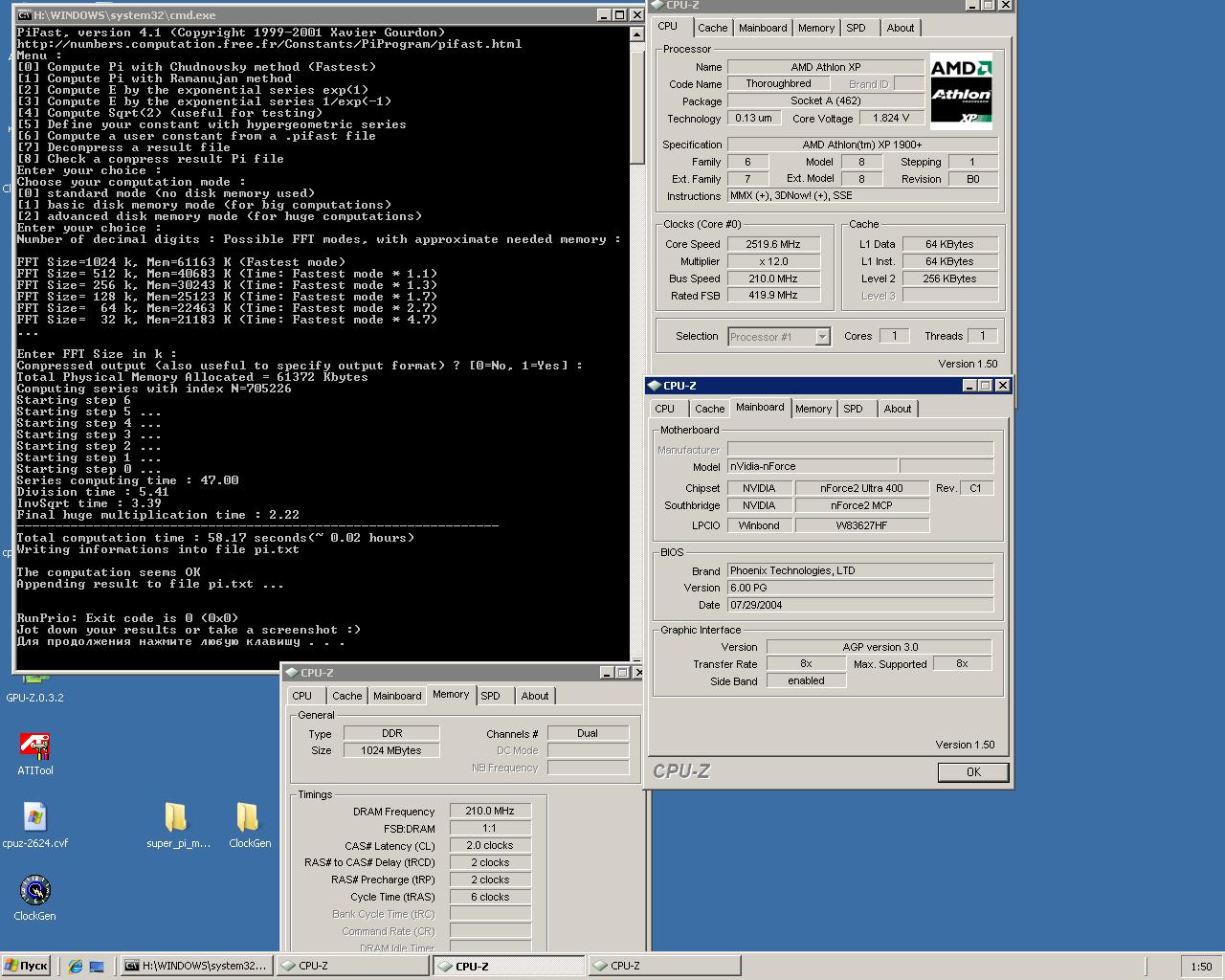This screenshot has width=1225, height=980.
Task: Click the Chipset nForce2 Ultra 400 field
Action: [861, 488]
